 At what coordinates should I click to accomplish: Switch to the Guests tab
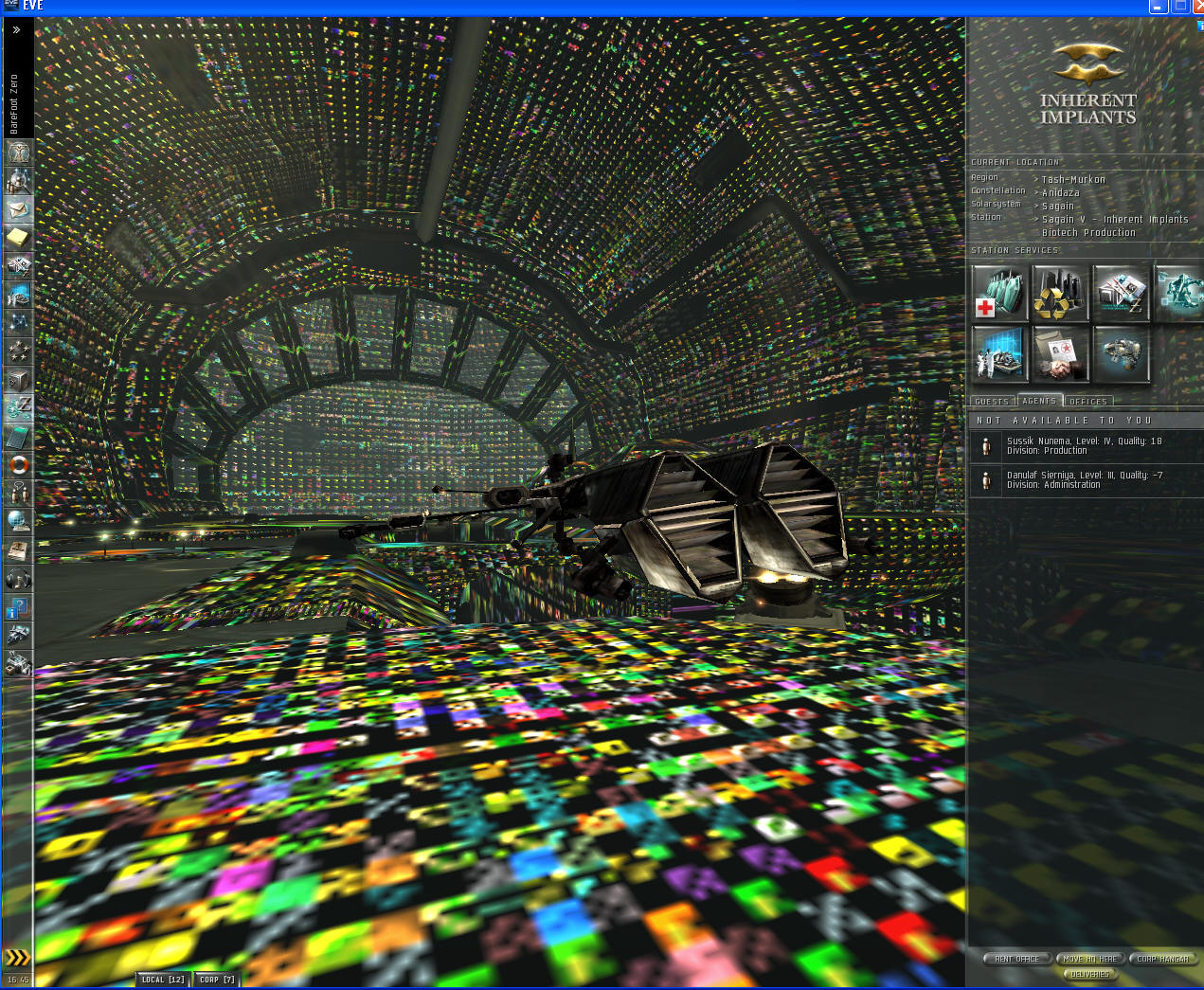992,402
